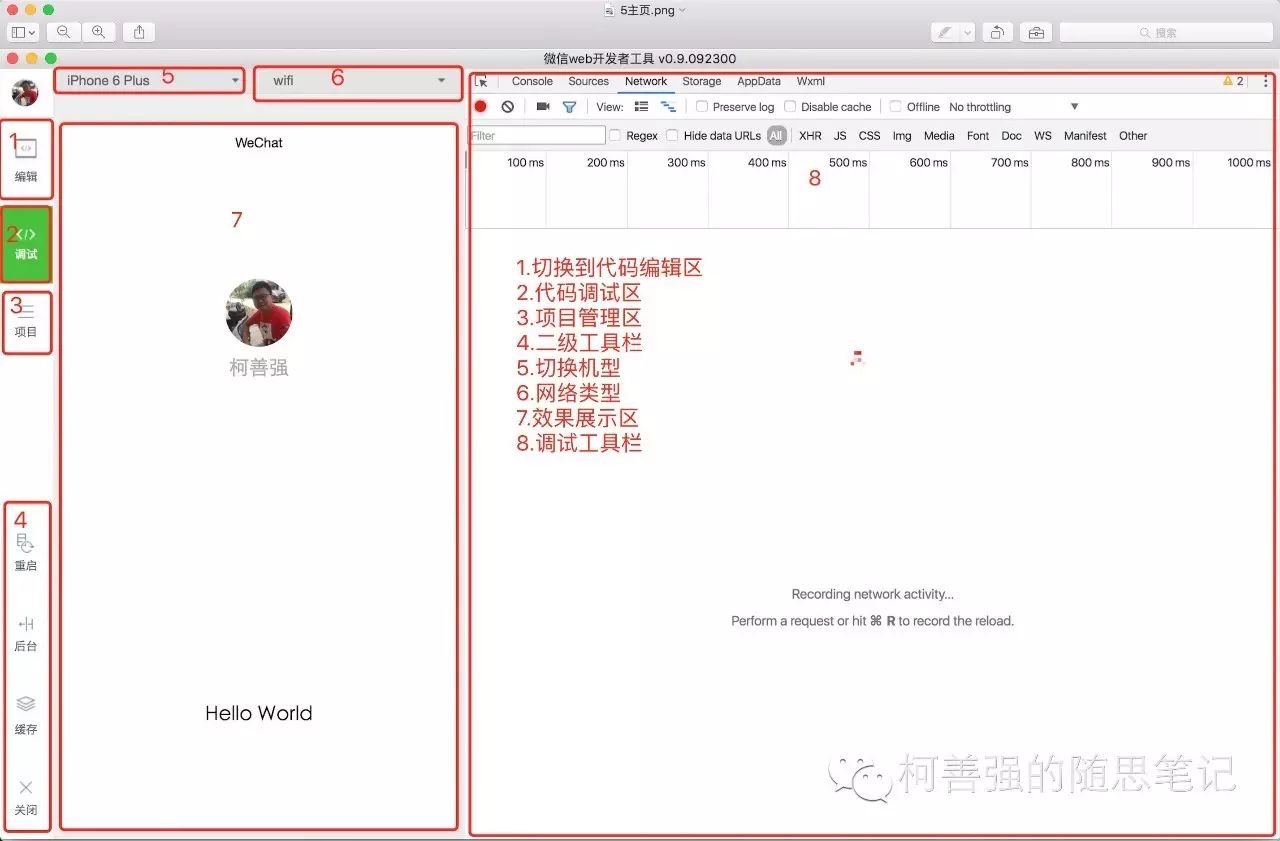The width and height of the screenshot is (1280, 841).
Task: Switch to the Console tab
Action: [x=532, y=81]
